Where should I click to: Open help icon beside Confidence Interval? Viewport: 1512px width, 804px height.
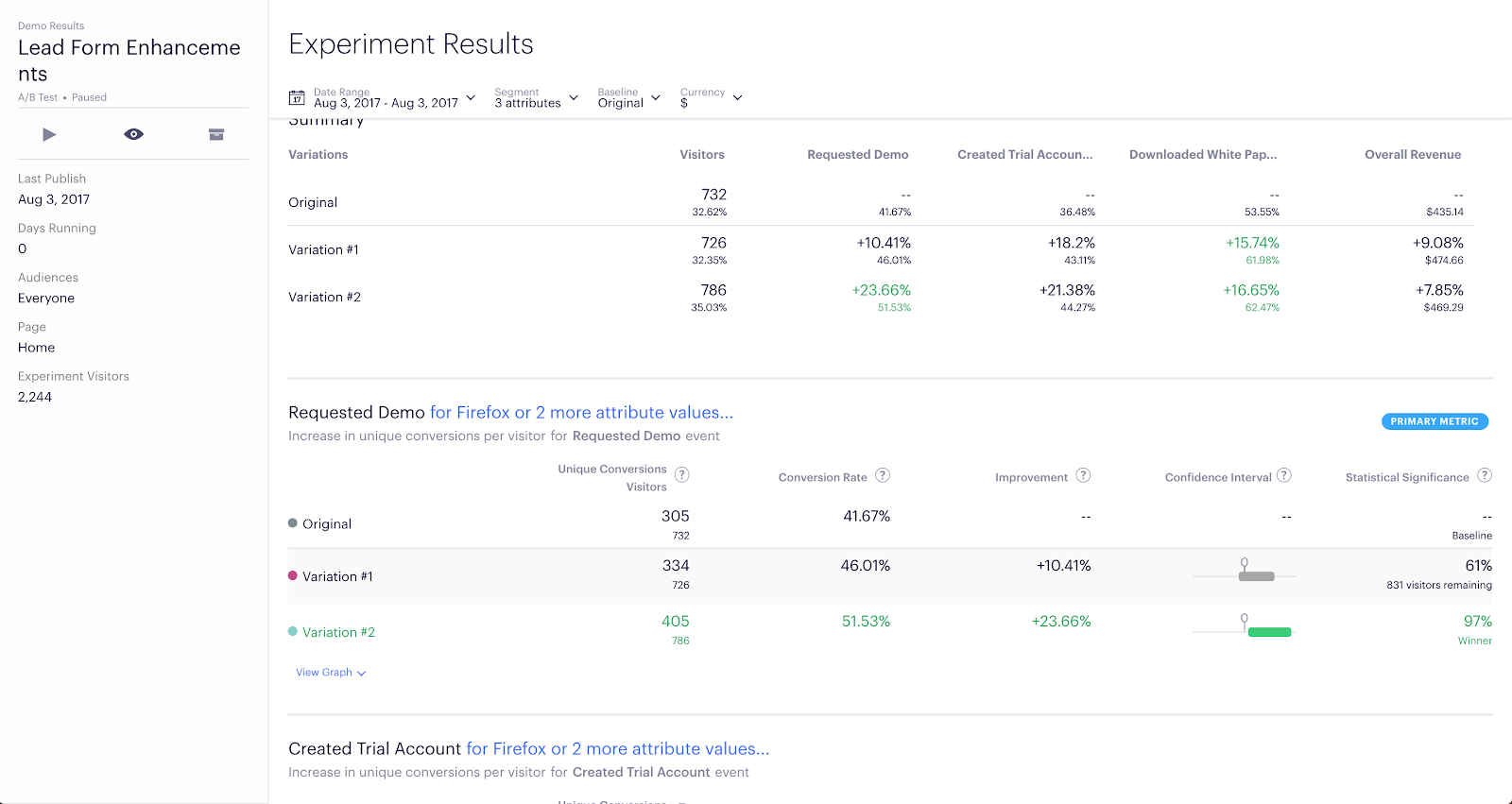point(1284,475)
